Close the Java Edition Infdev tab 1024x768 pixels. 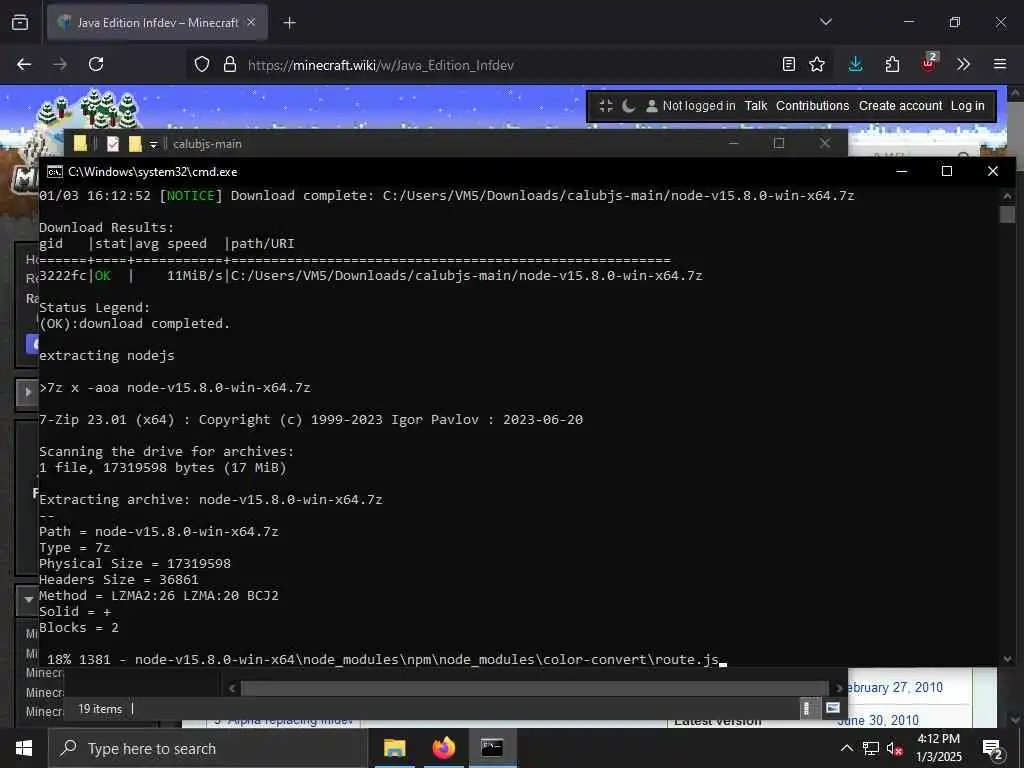pyautogui.click(x=251, y=23)
